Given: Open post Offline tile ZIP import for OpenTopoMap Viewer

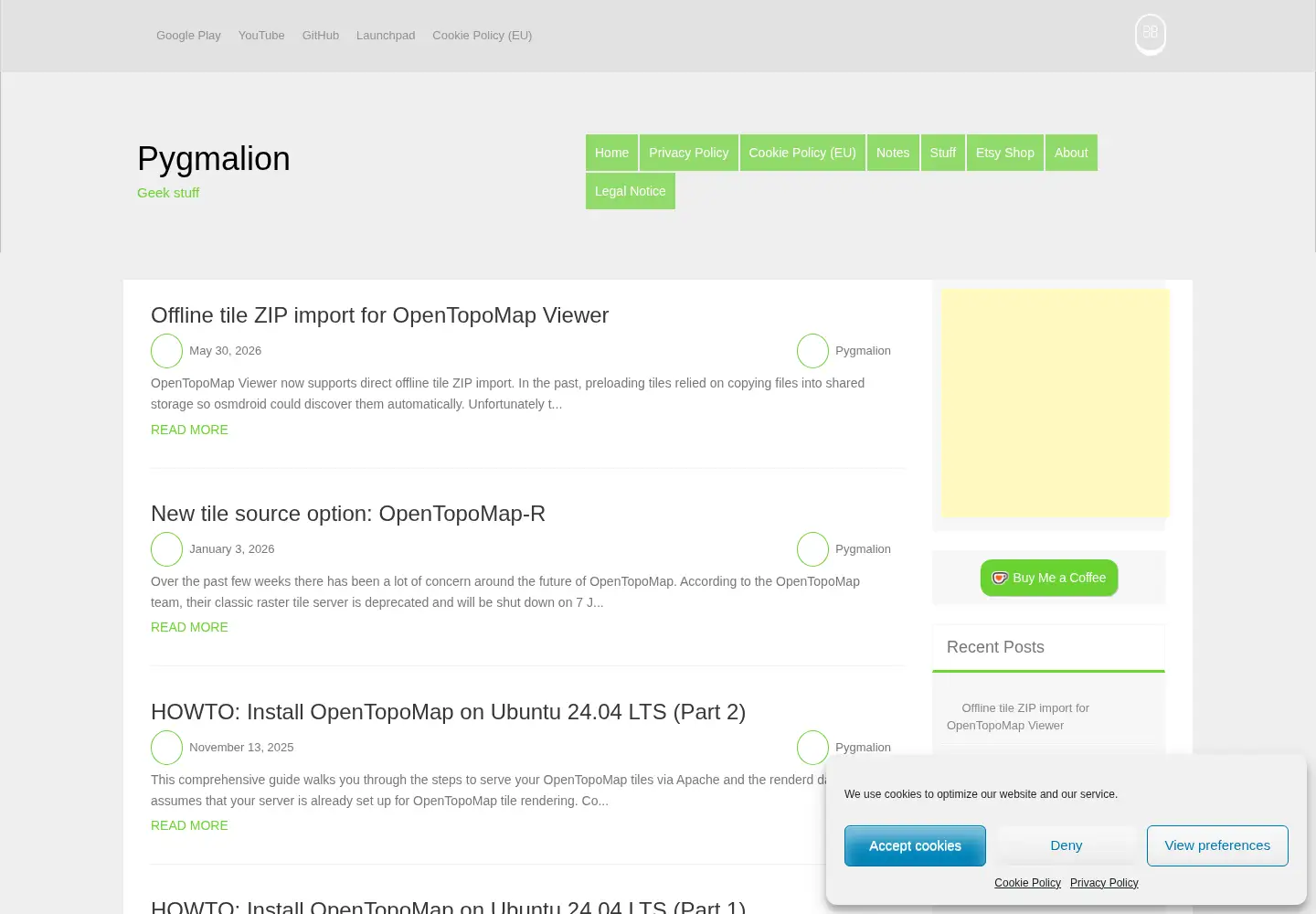Looking at the screenshot, I should (x=379, y=315).
